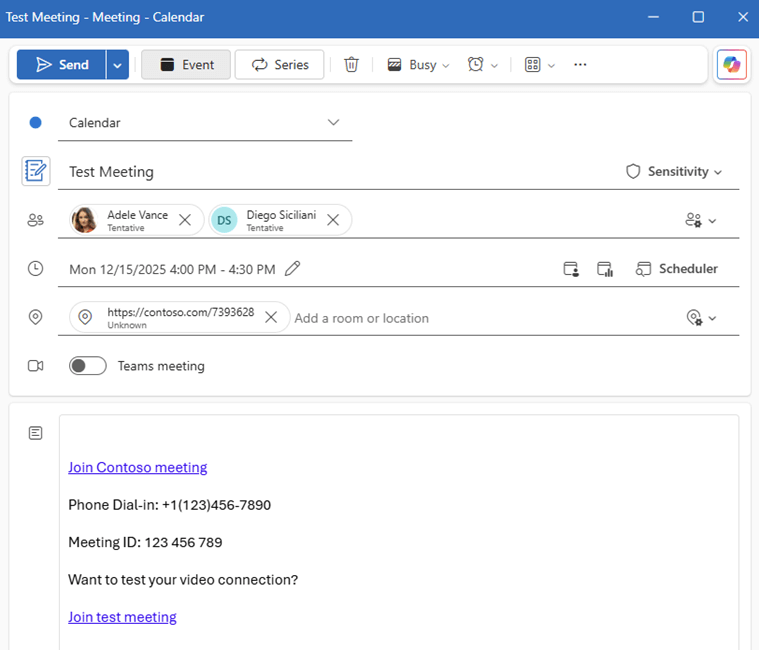
Task: Click Diego Siciliani's DS avatar
Action: click(x=224, y=220)
